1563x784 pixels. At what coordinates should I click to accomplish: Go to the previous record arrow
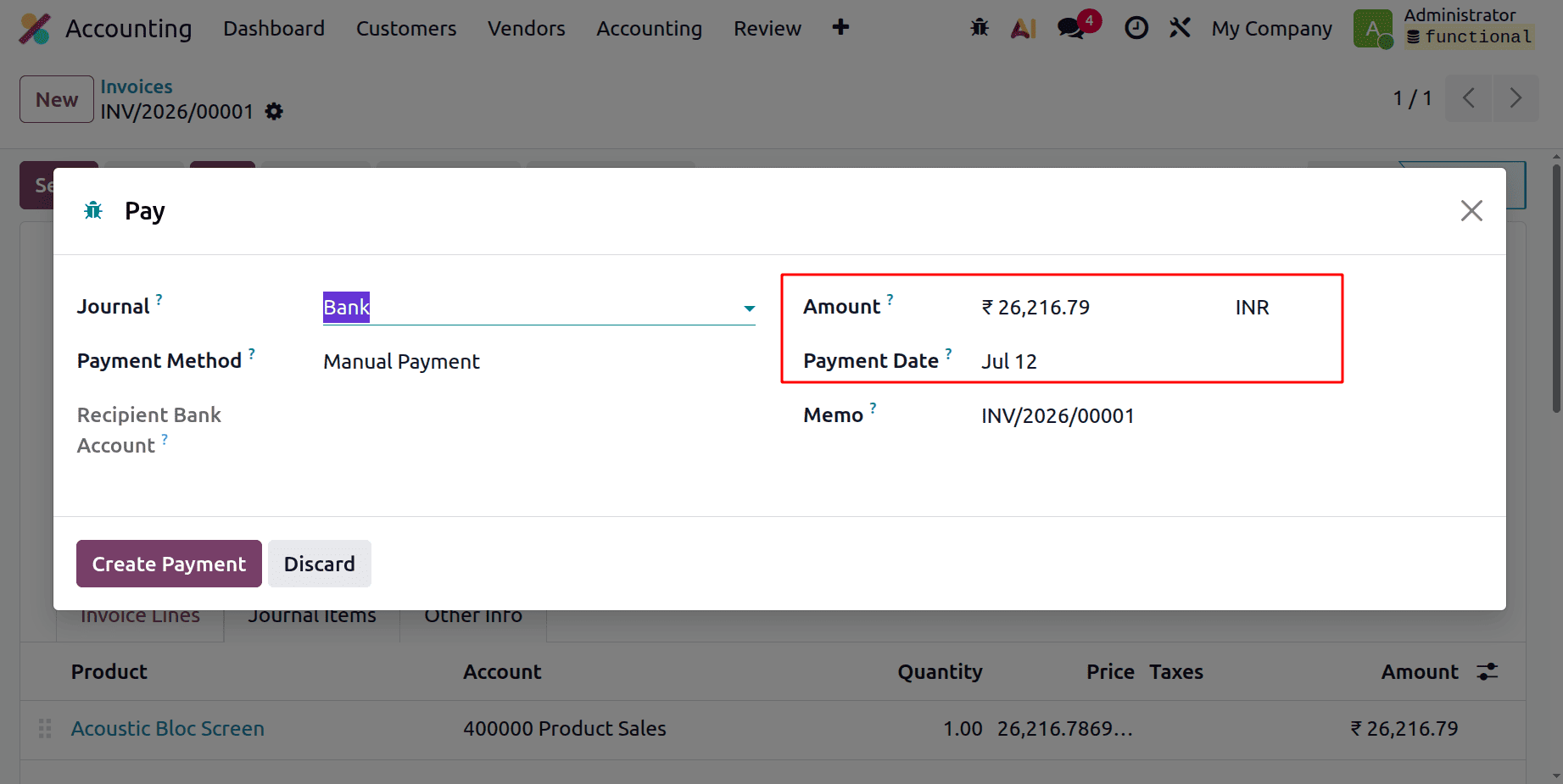(x=1469, y=98)
